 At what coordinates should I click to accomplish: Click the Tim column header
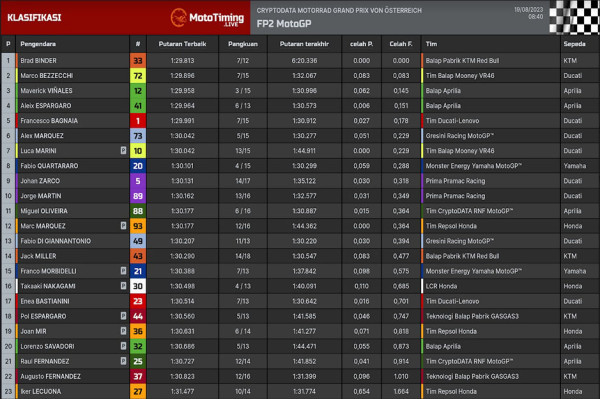pos(431,44)
